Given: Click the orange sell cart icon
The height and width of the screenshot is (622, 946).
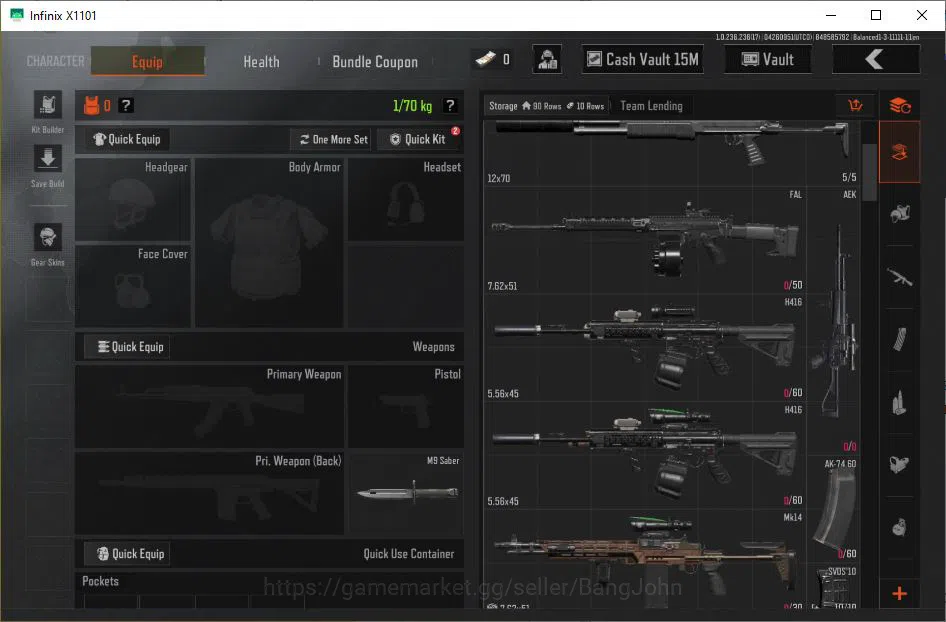Looking at the screenshot, I should 855,106.
